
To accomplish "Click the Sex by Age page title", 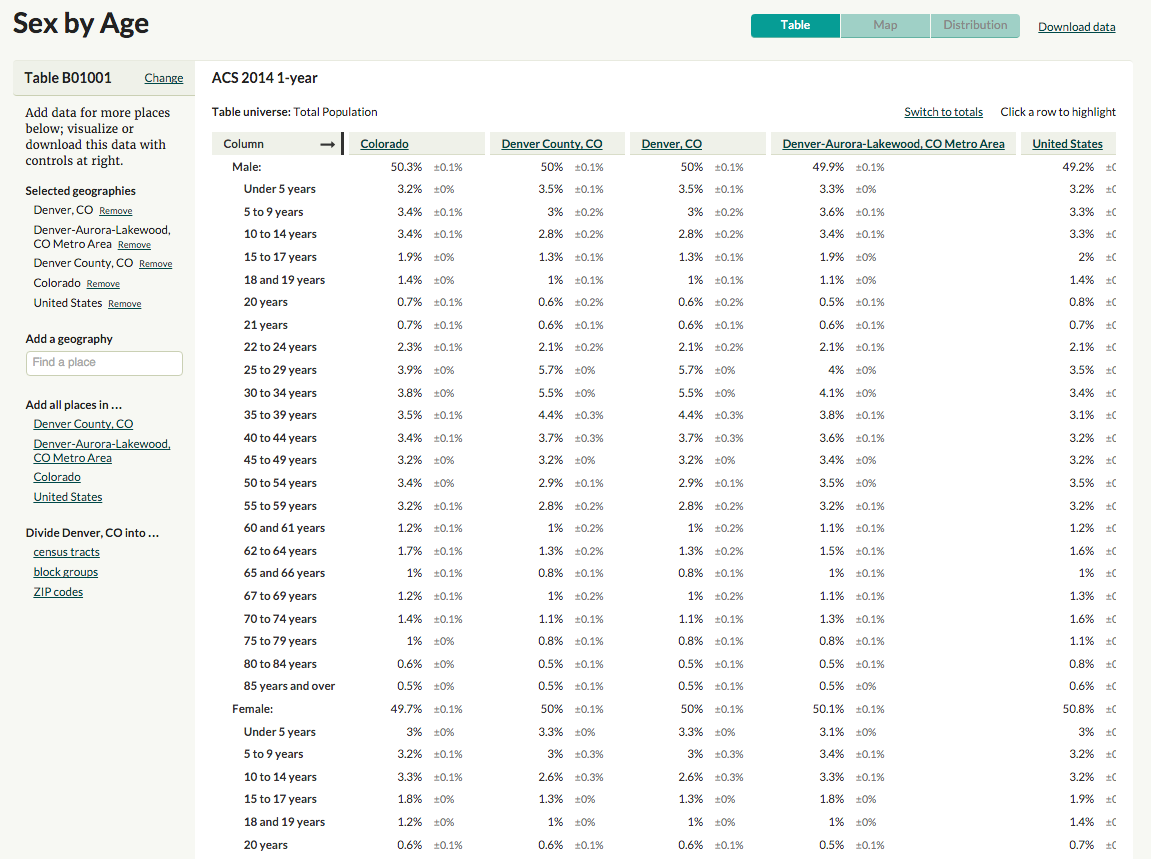I will click(81, 24).
